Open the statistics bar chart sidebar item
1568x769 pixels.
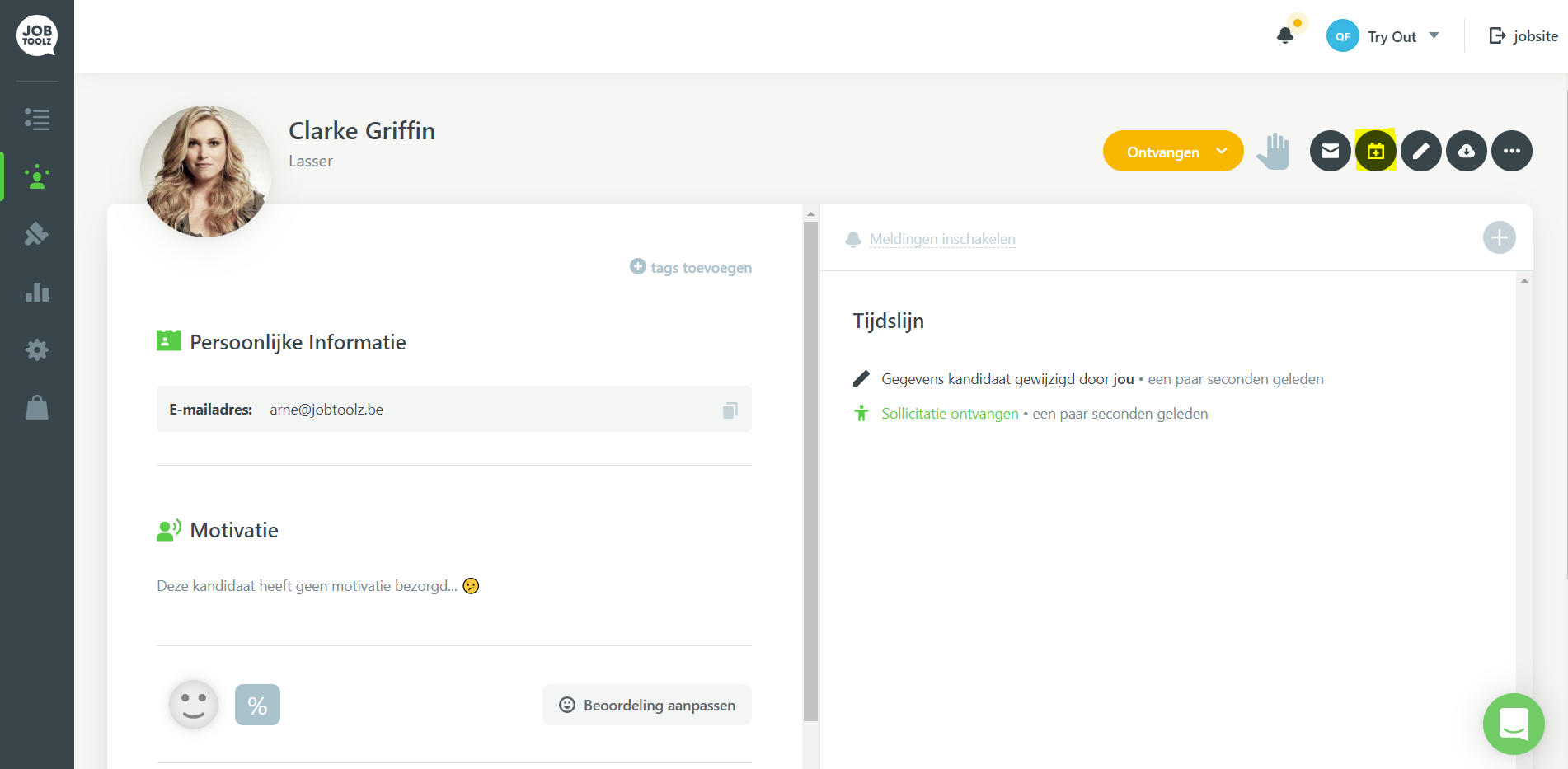(37, 292)
